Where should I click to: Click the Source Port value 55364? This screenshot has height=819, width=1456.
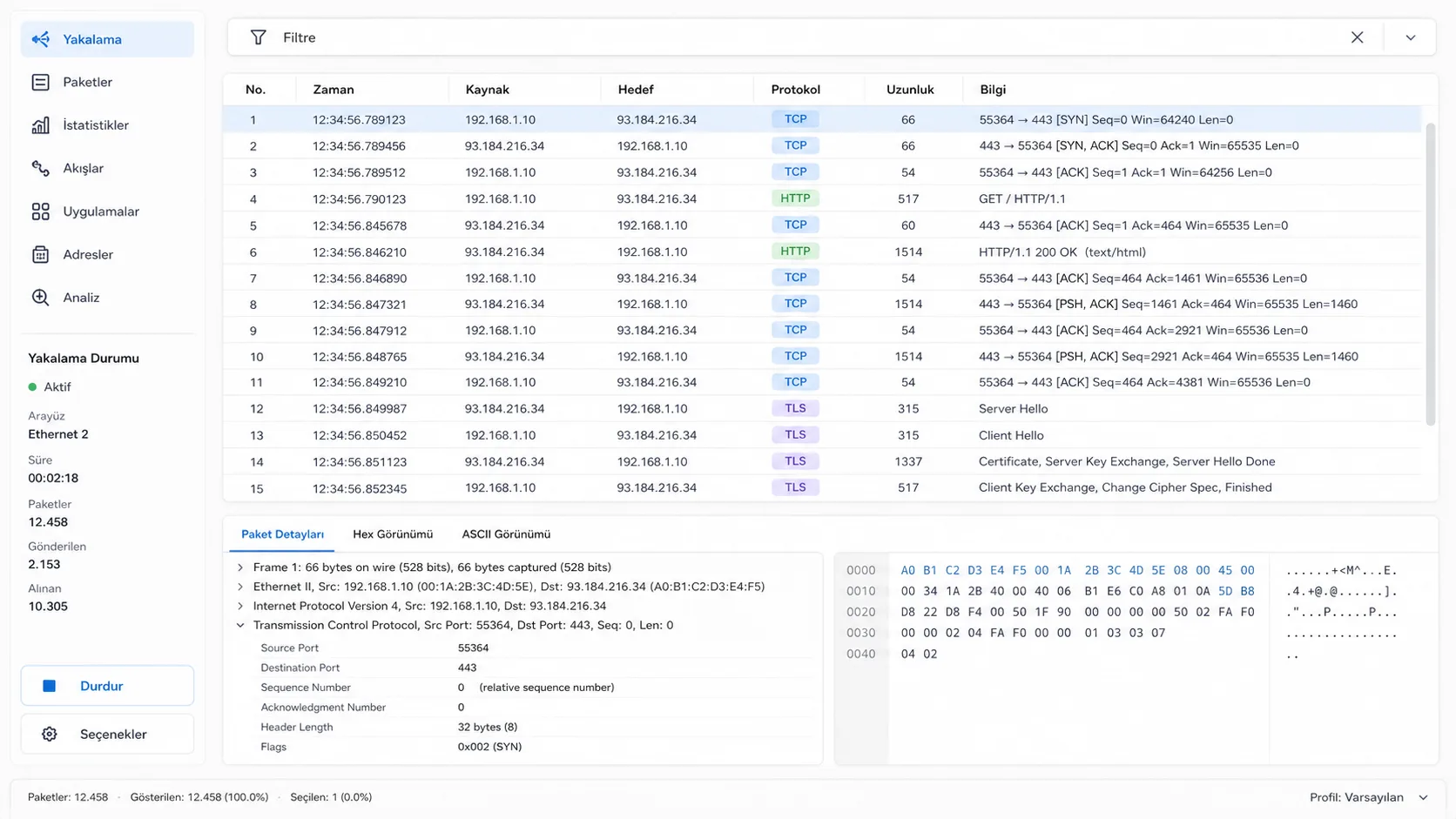(x=473, y=648)
